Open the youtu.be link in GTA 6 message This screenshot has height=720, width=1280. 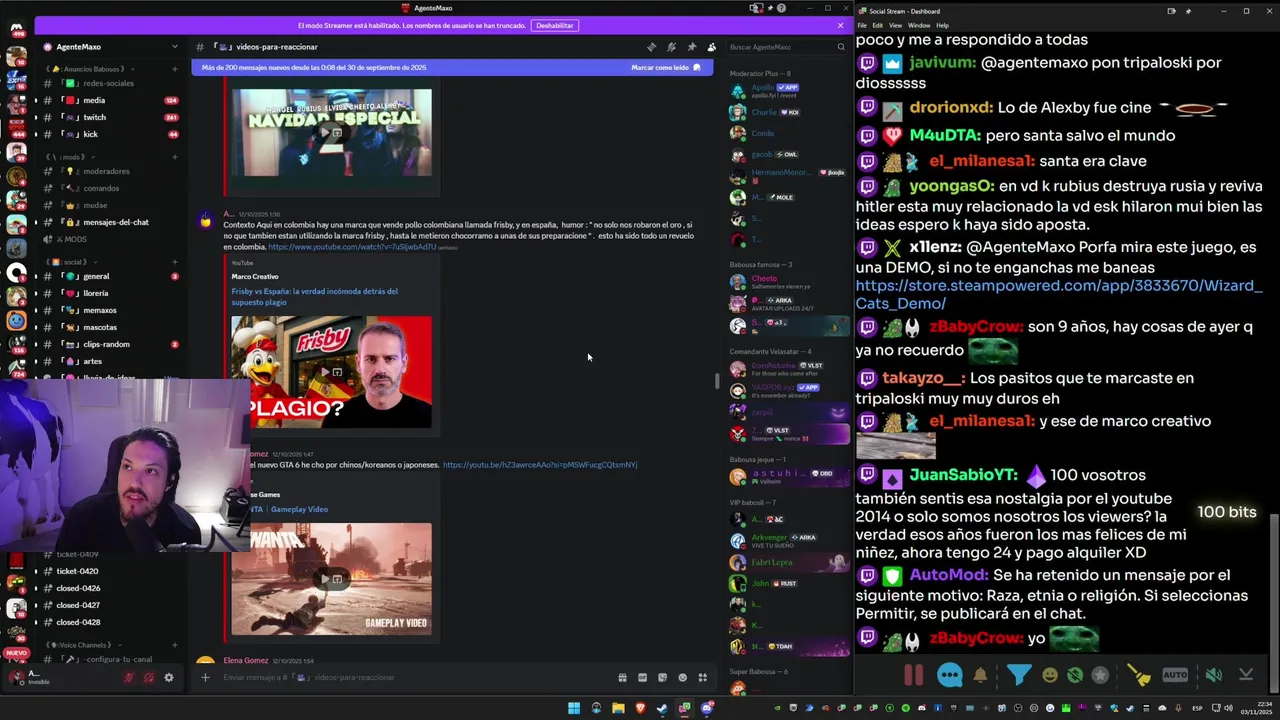pyautogui.click(x=540, y=465)
